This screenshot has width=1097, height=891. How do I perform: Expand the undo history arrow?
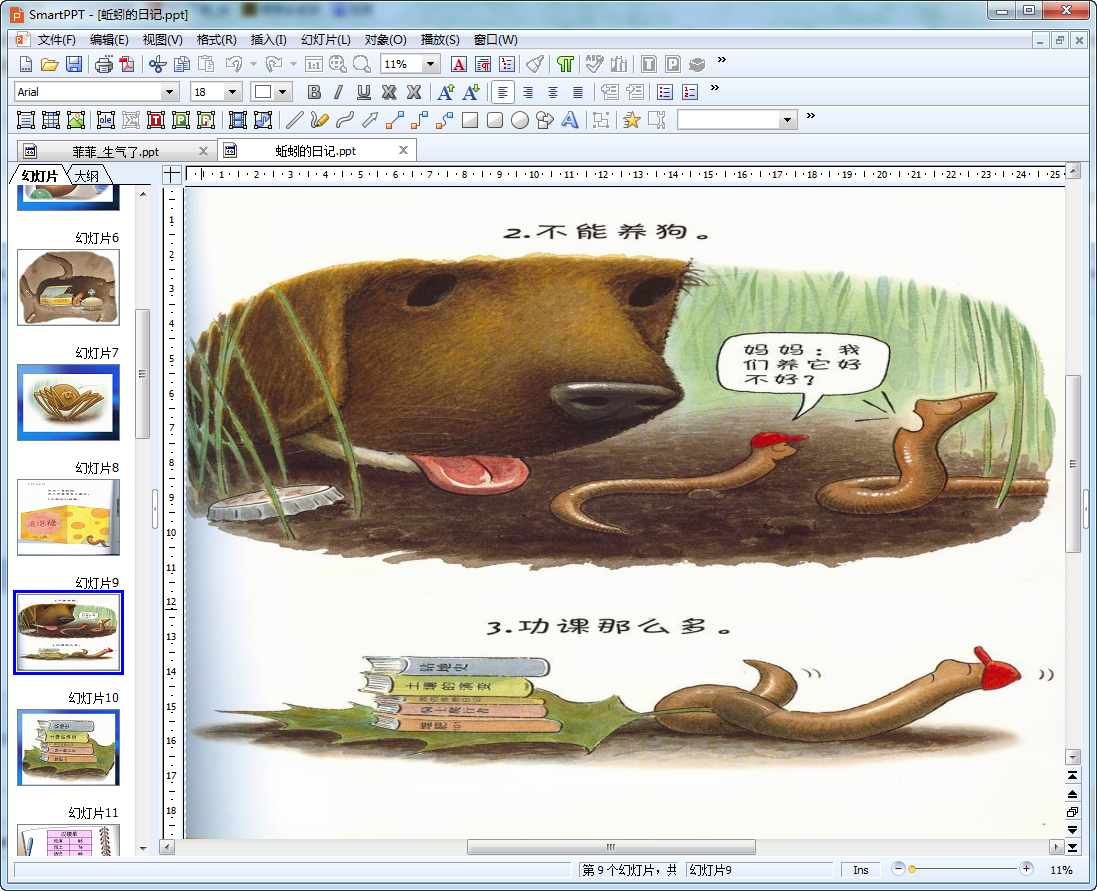253,64
